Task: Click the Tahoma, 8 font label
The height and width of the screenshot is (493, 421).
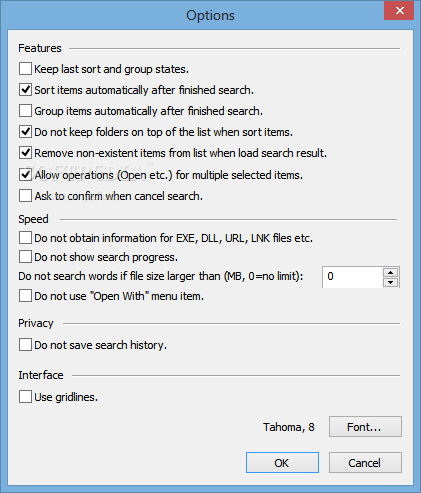Action: [x=289, y=427]
